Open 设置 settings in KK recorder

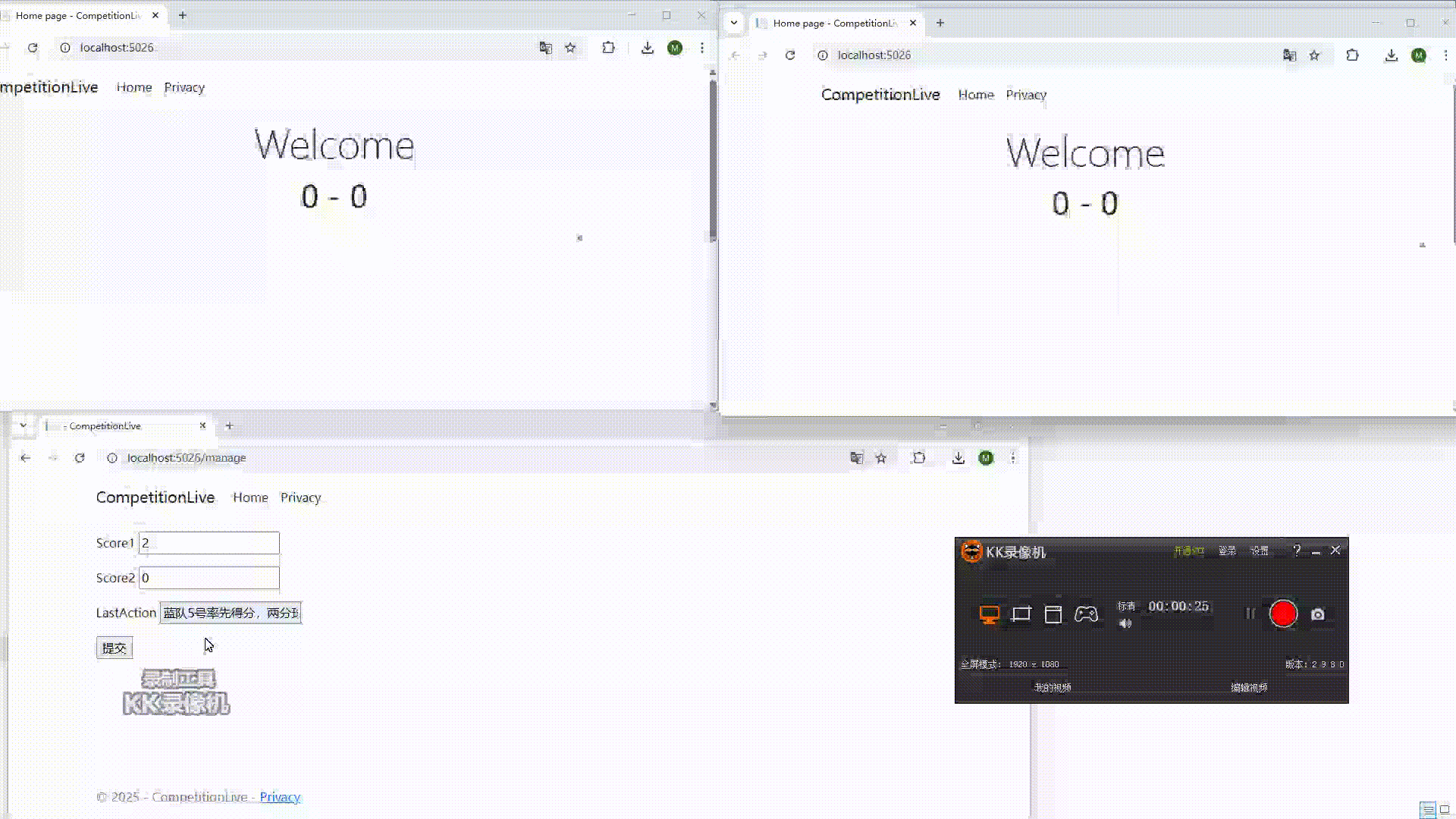coord(1260,551)
